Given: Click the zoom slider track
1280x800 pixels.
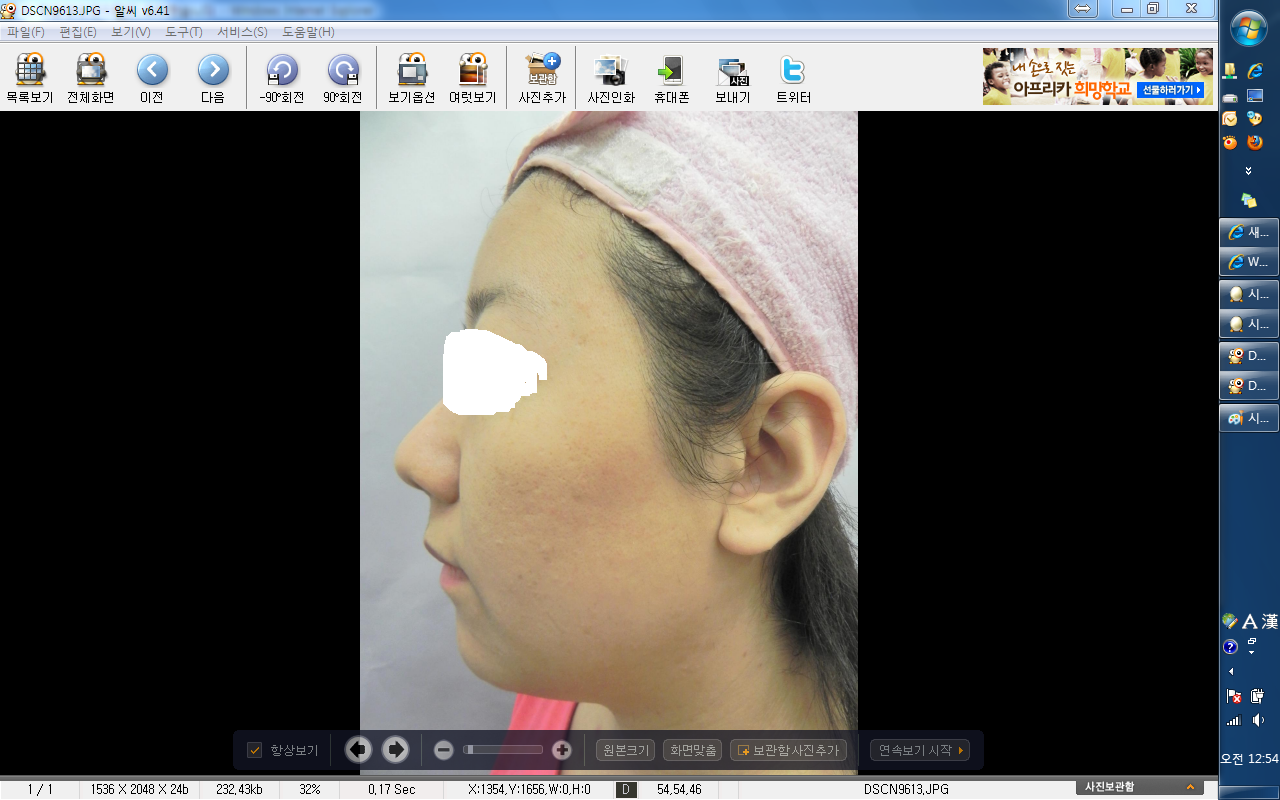Looking at the screenshot, I should pyautogui.click(x=504, y=750).
